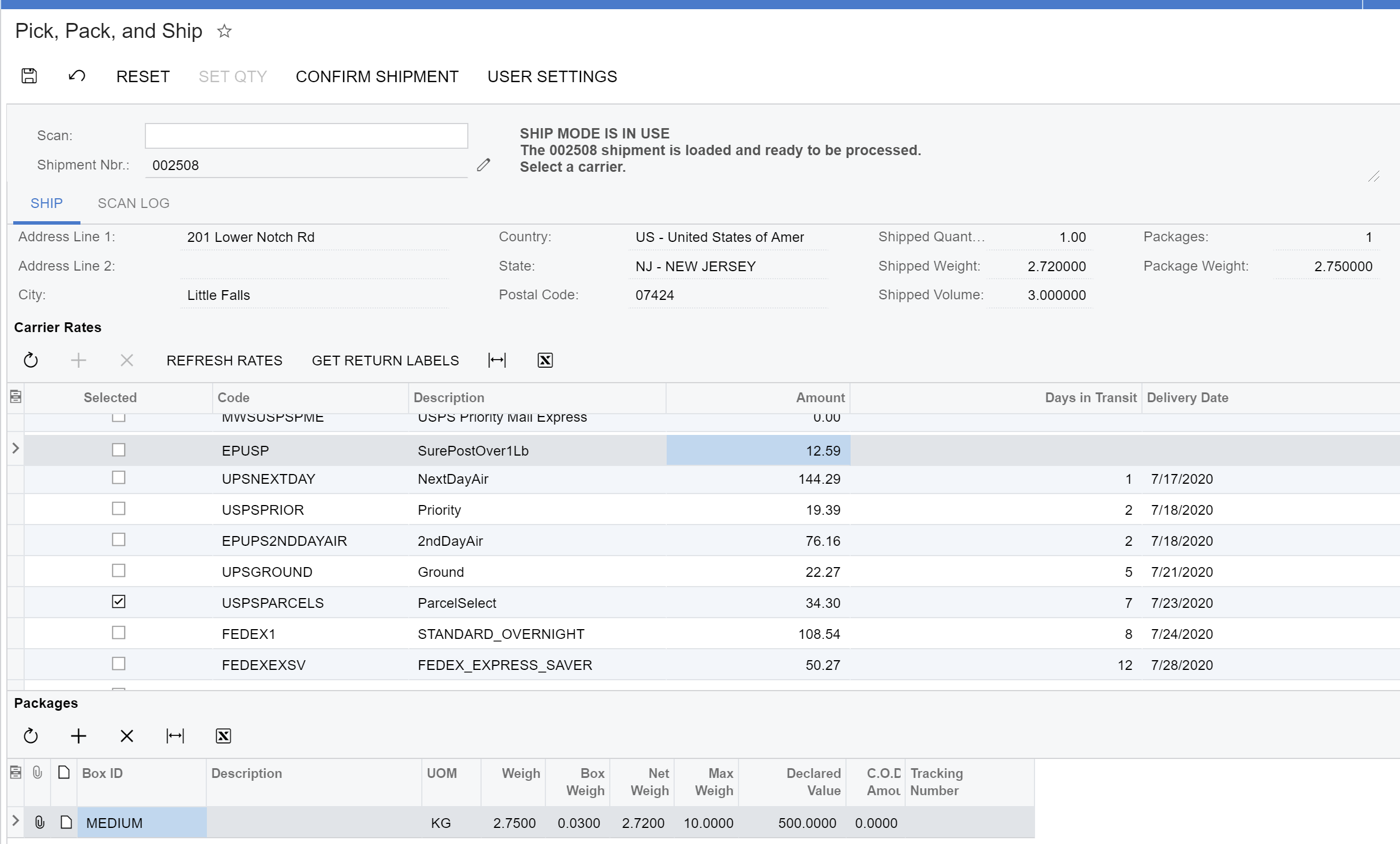The image size is (1400, 844).
Task: Click the remove (X) icon in Carrier Rates toolbar
Action: [x=127, y=361]
